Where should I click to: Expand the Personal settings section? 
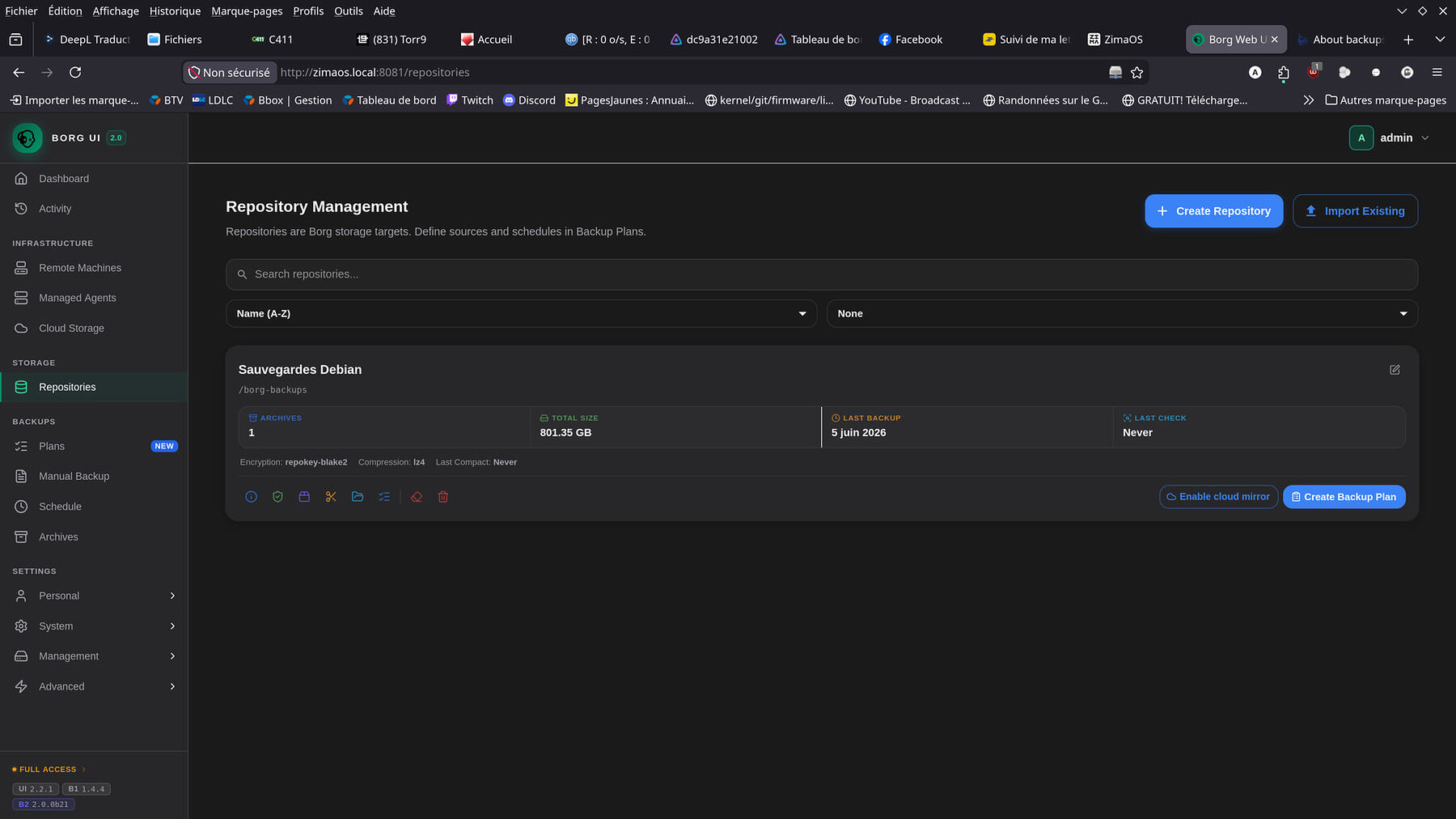(x=94, y=596)
